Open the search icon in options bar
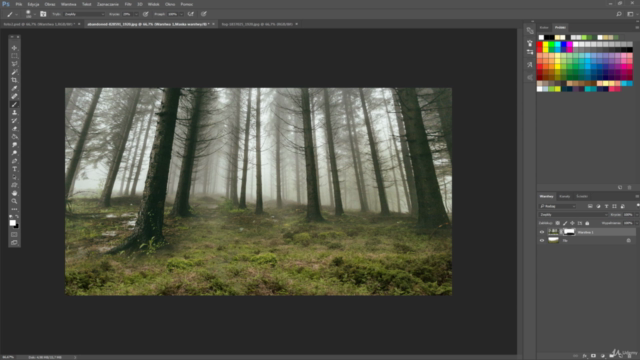The height and width of the screenshot is (360, 640). (619, 14)
